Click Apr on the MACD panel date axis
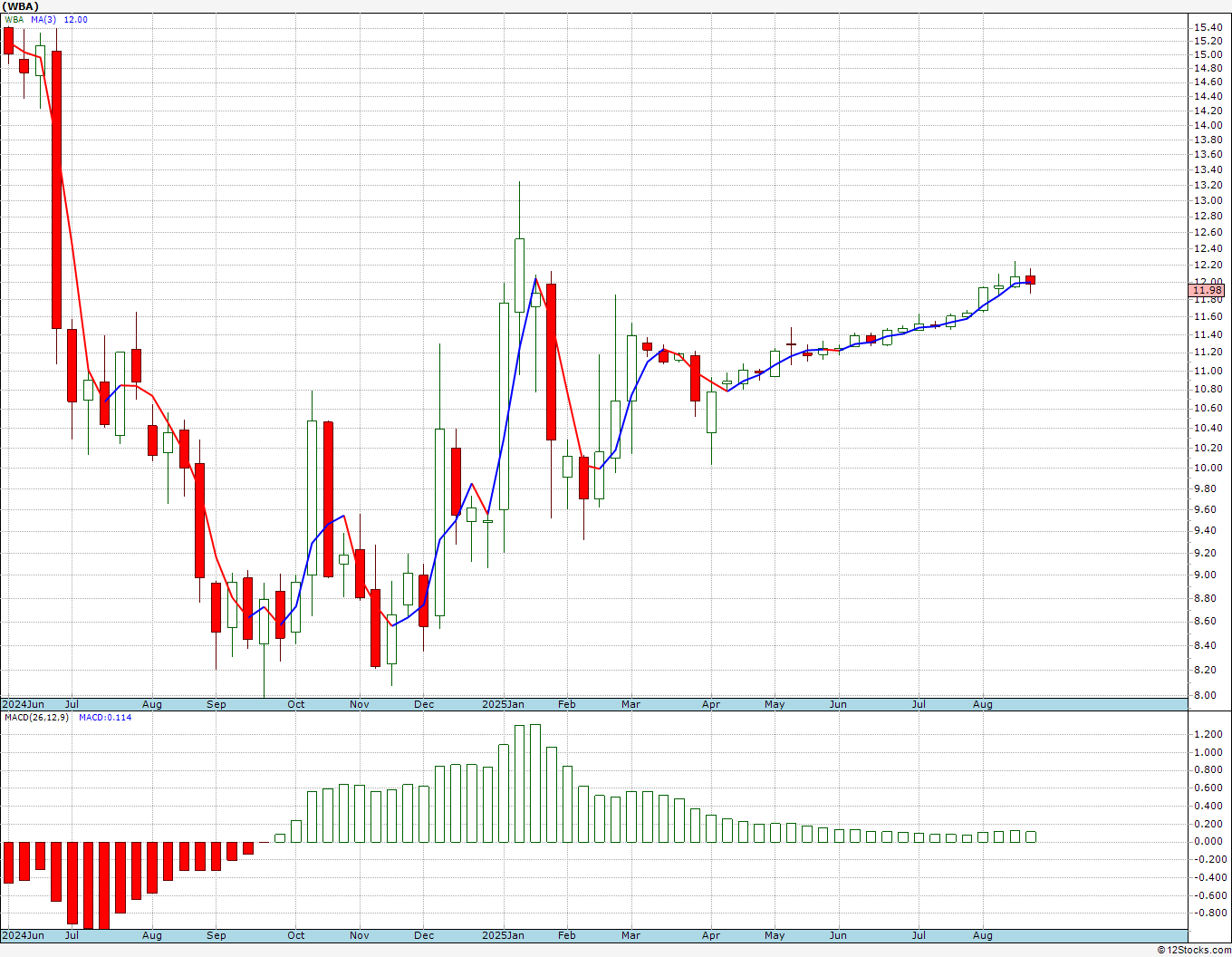 click(711, 935)
